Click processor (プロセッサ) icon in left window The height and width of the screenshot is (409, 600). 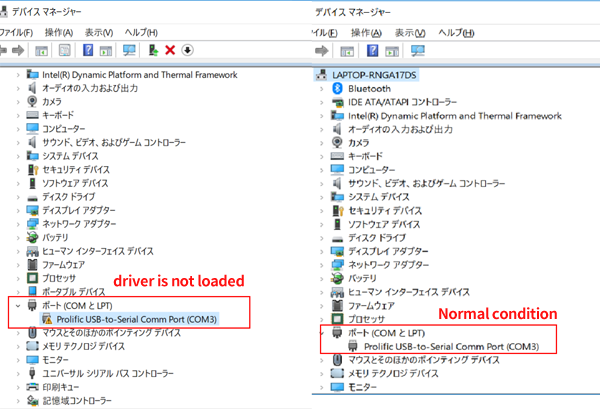tap(33, 278)
